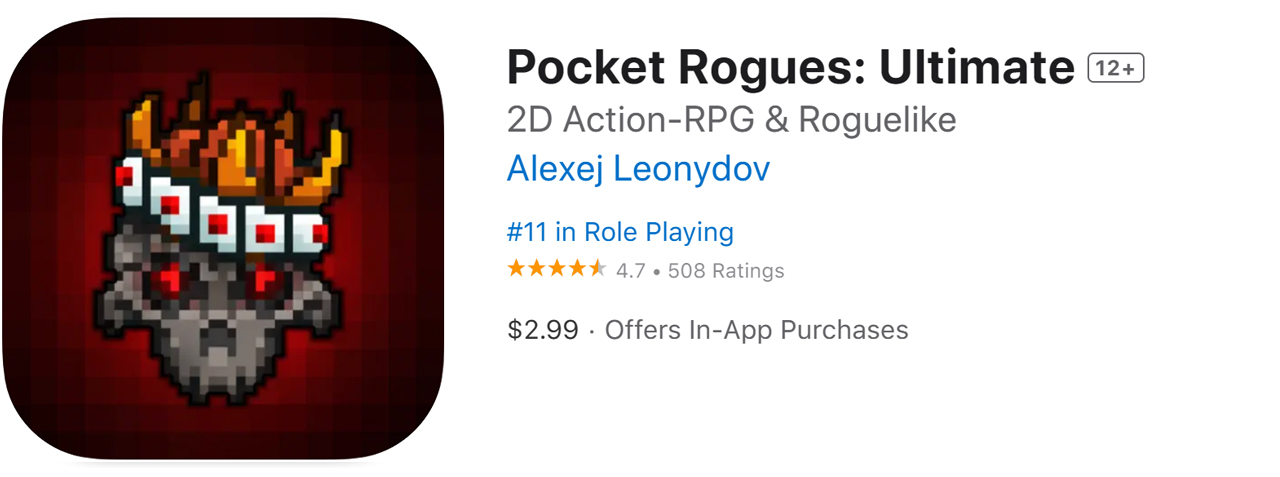Select the Pocket Rogues: Ultimate title
Image resolution: width=1280 pixels, height=477 pixels.
791,68
